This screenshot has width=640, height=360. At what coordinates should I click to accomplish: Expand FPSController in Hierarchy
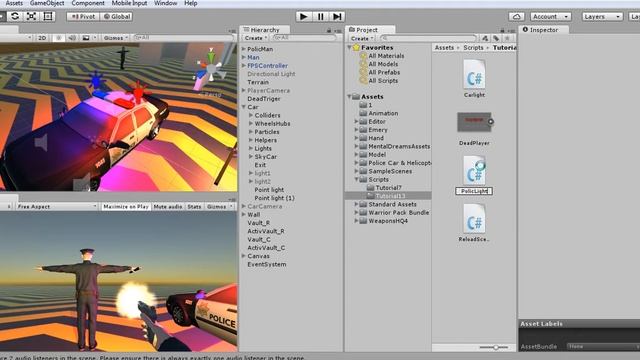[x=244, y=66]
